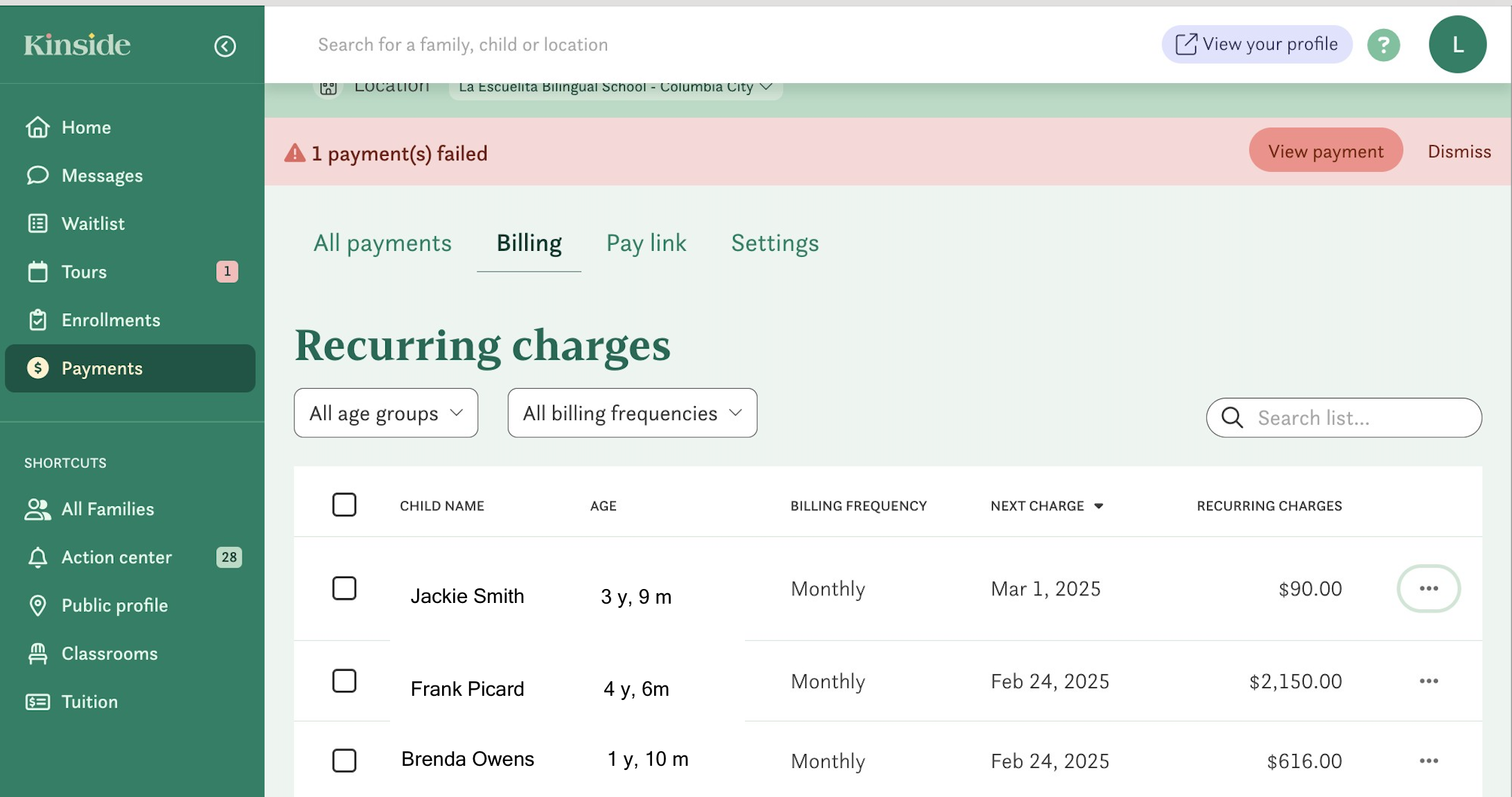The width and height of the screenshot is (1512, 797).
Task: Click the View payment button
Action: (x=1325, y=151)
